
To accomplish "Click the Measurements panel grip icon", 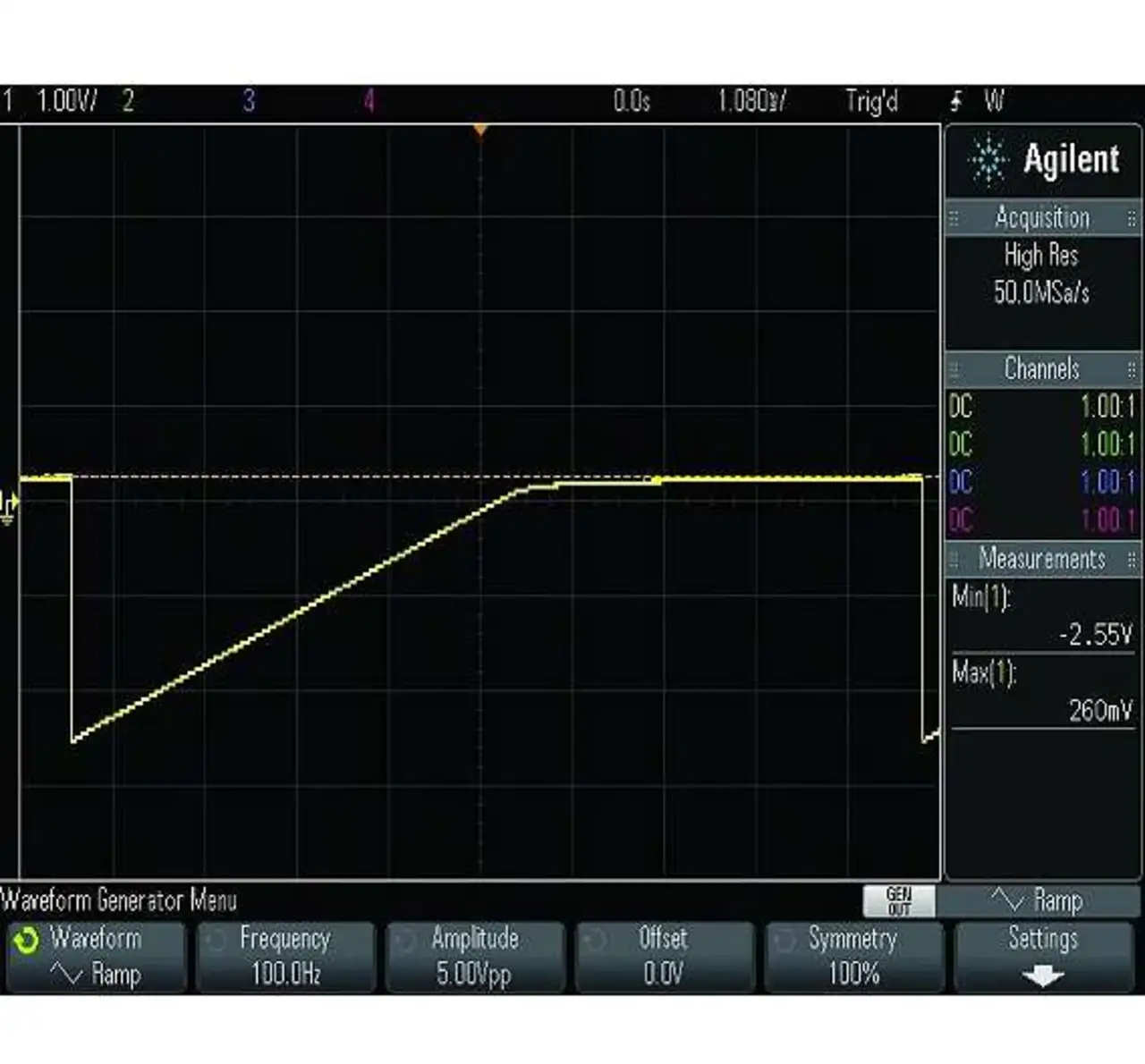I will coord(954,560).
